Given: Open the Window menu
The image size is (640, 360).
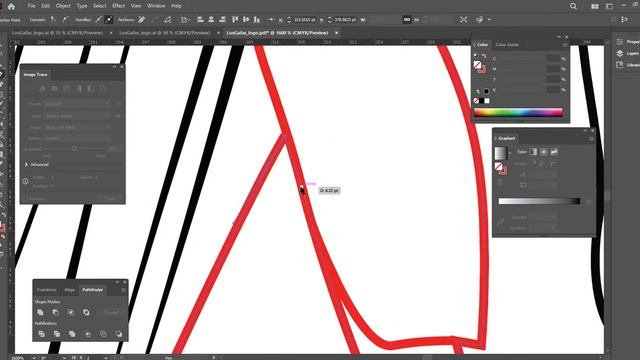Looking at the screenshot, I should click(x=156, y=6).
